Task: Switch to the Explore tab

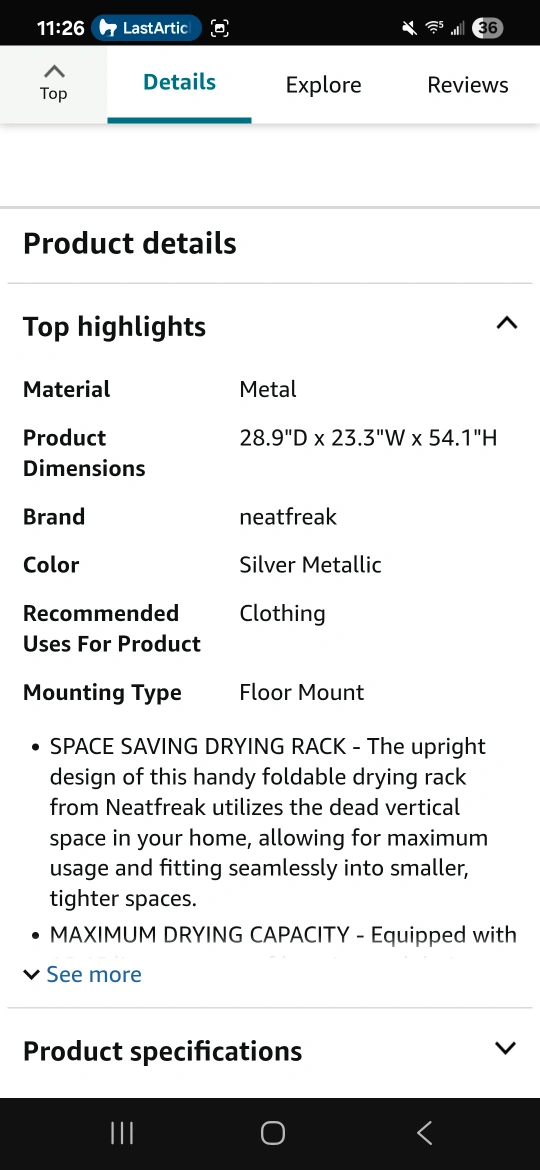Action: (x=324, y=84)
